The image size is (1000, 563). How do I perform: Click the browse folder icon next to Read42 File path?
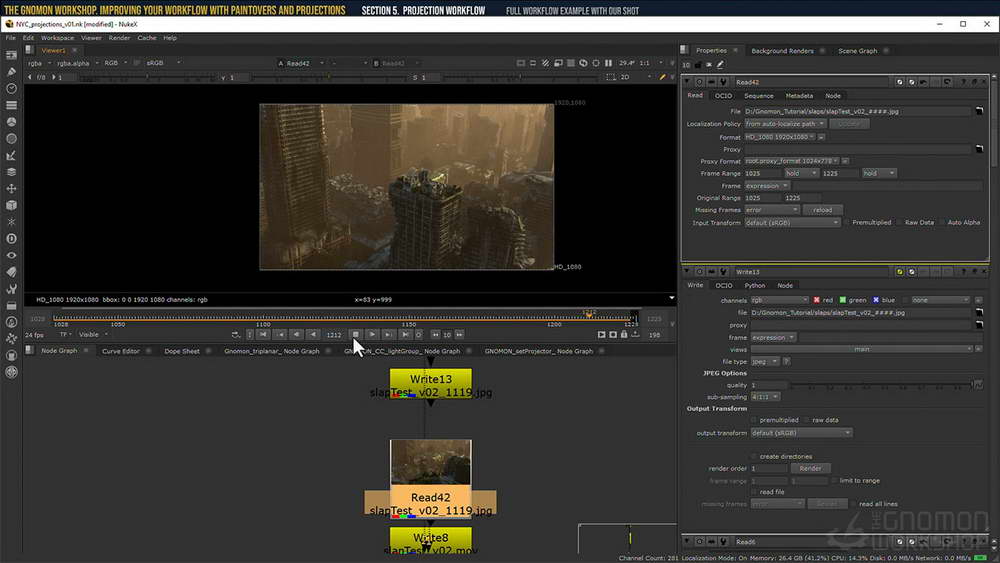979,111
